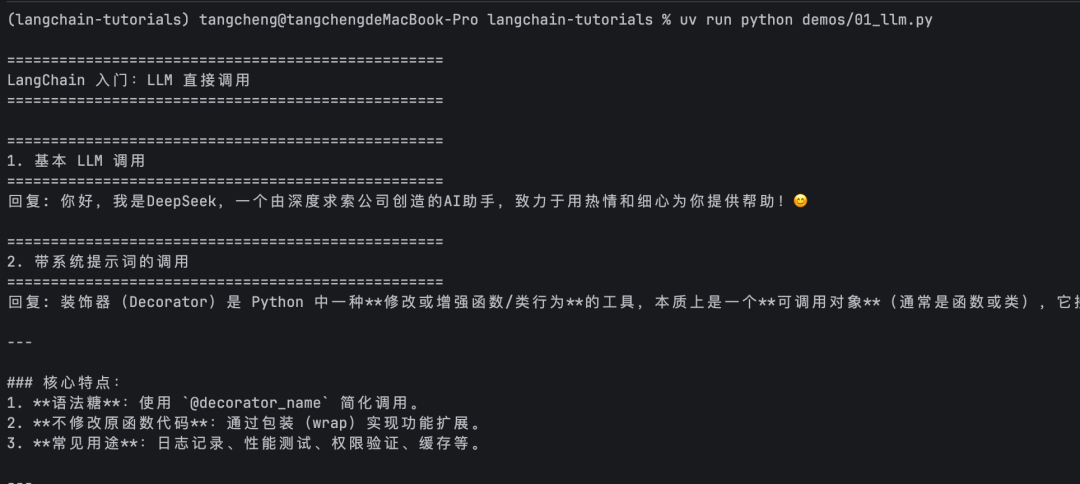Click the % shell prompt symbol
Image resolution: width=1080 pixels, height=484 pixels.
tap(666, 20)
